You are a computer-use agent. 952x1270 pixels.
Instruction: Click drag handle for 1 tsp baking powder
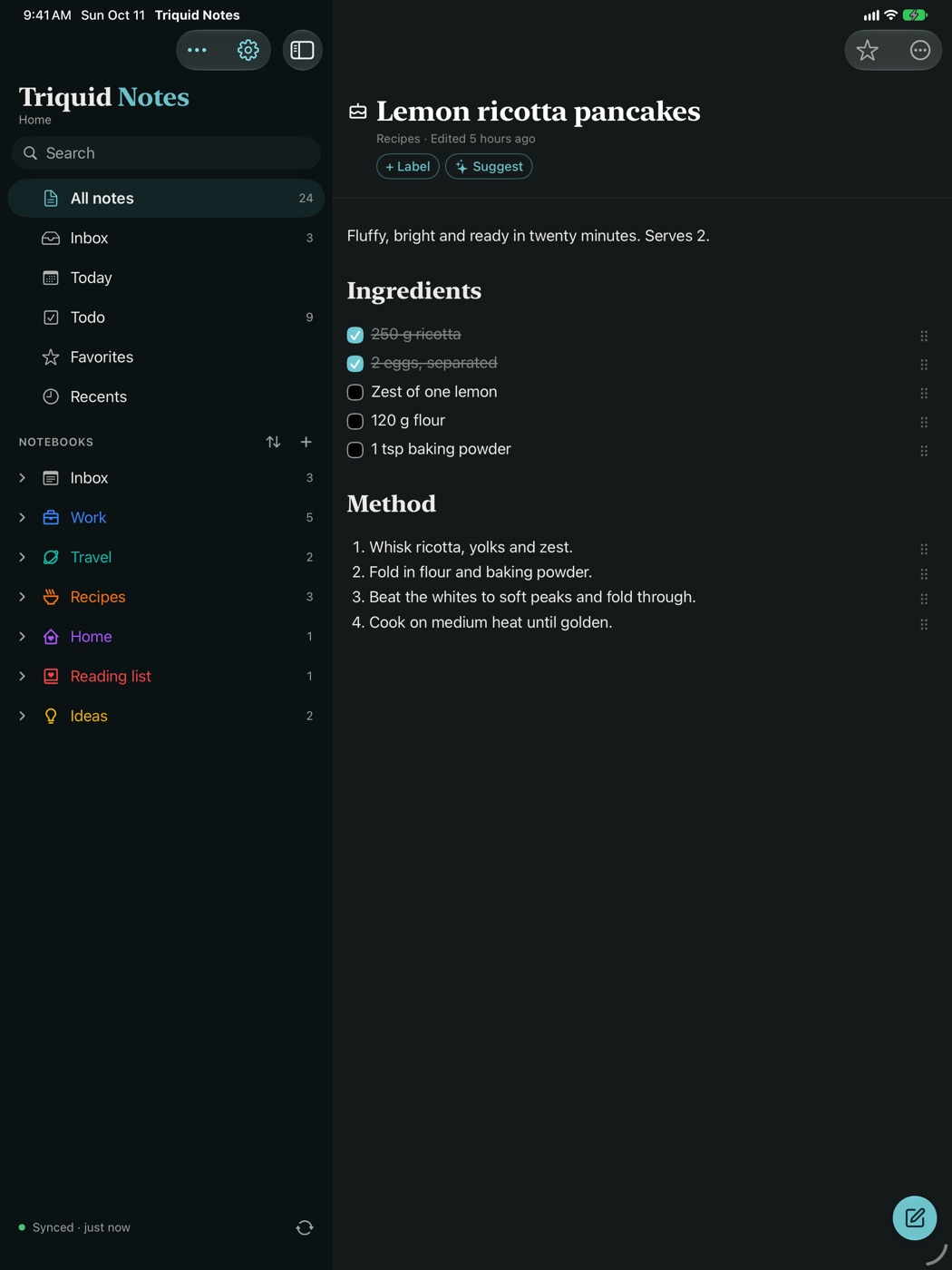924,451
